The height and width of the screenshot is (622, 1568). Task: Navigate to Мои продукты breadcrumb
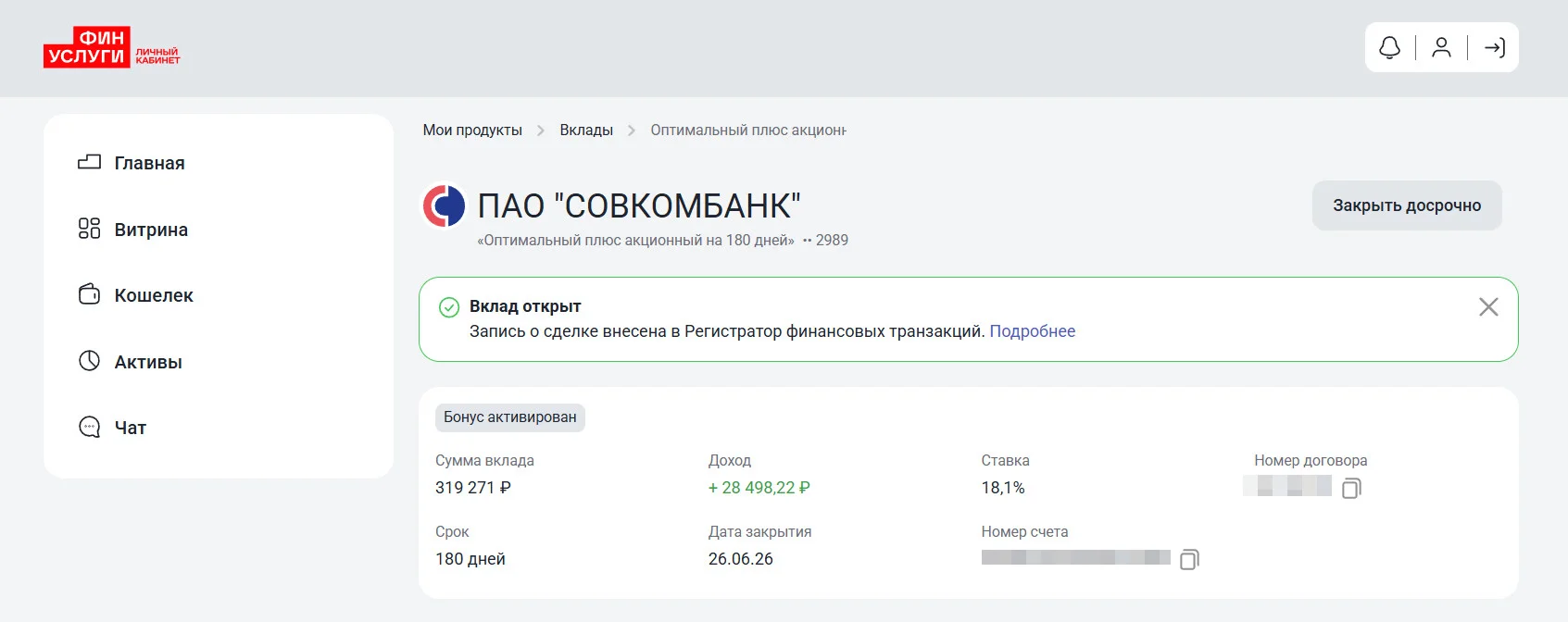tap(472, 131)
